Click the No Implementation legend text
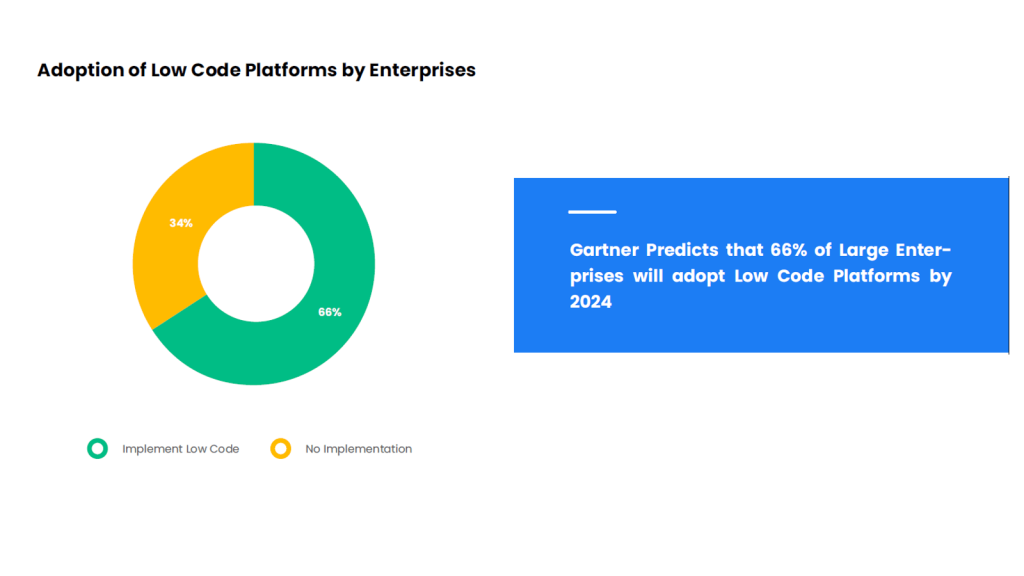This screenshot has height=576, width=1024. click(x=359, y=449)
